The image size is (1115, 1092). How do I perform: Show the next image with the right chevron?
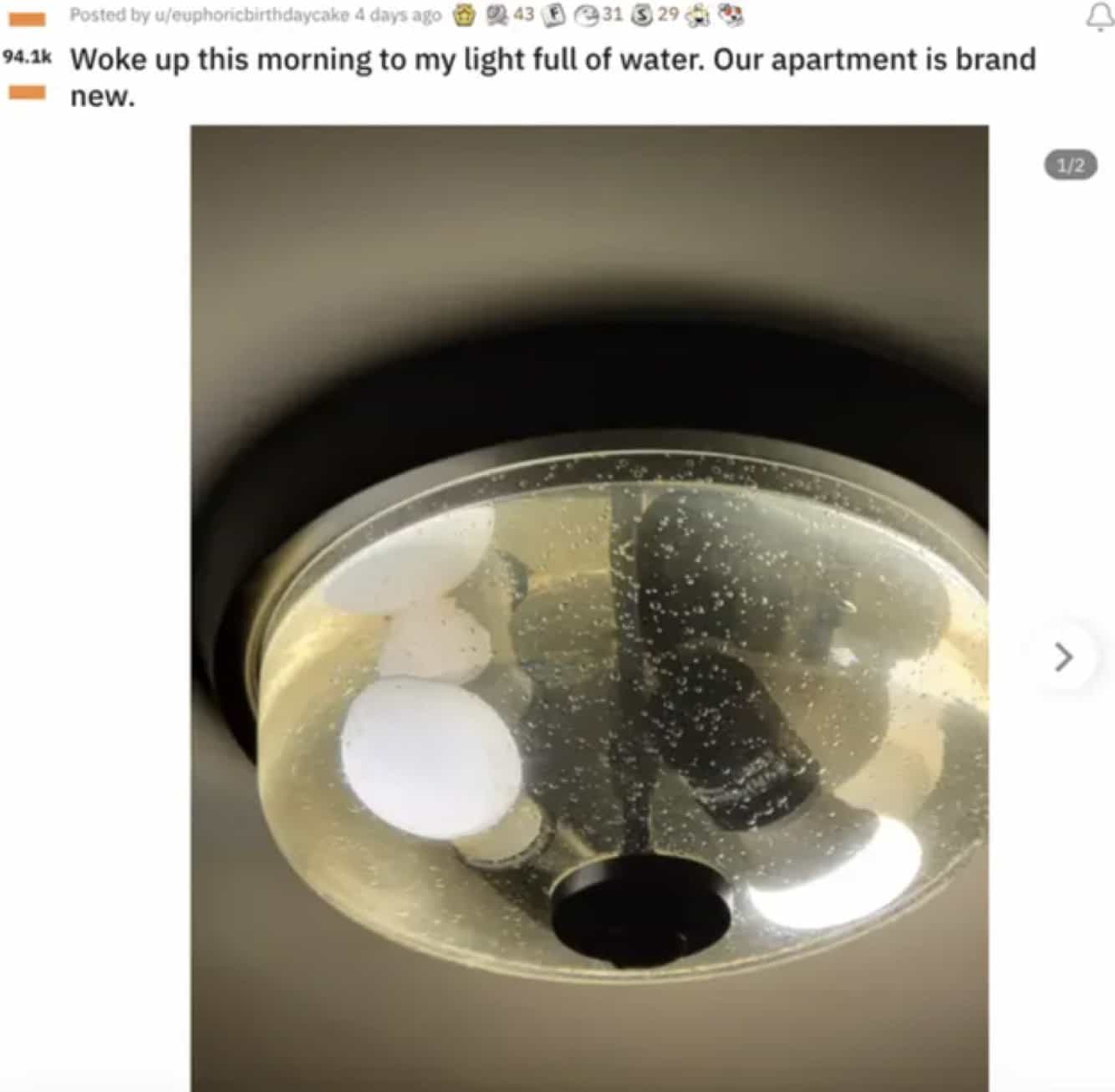pyautogui.click(x=1063, y=656)
